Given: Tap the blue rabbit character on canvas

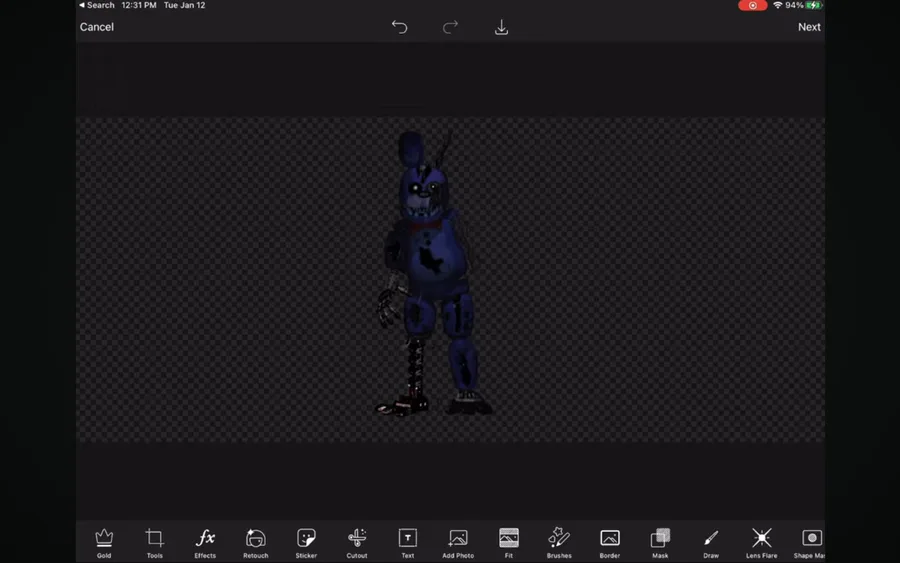Looking at the screenshot, I should 432,273.
